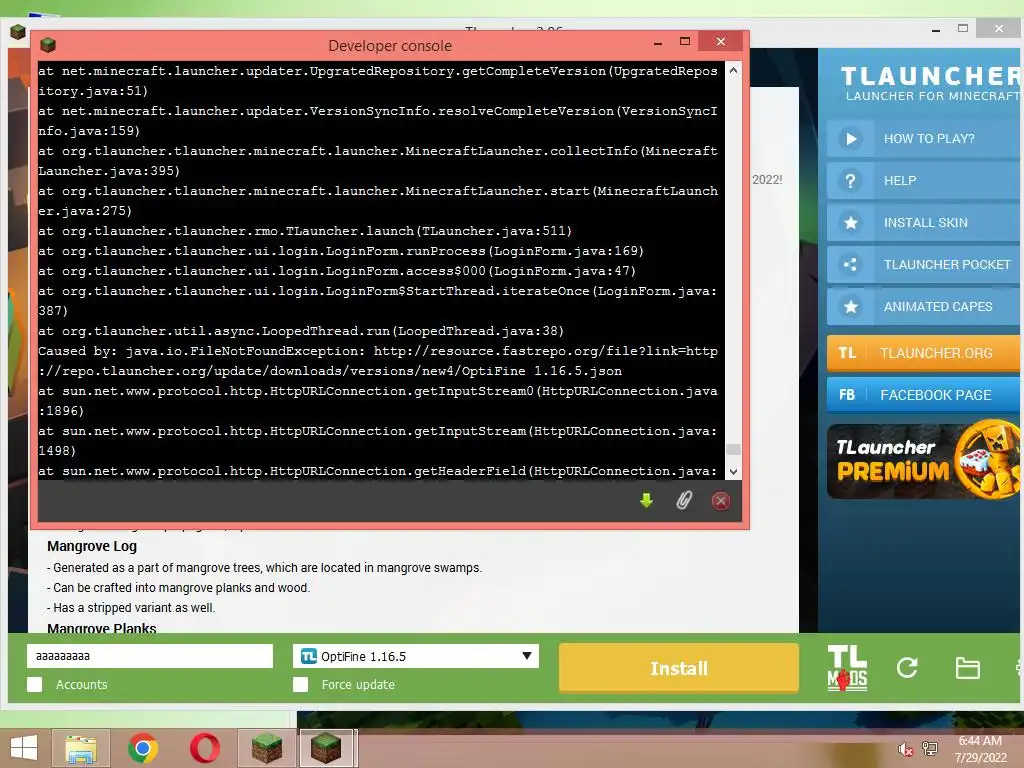Click the refresh arrow icon
This screenshot has width=1024, height=768.
coord(907,668)
